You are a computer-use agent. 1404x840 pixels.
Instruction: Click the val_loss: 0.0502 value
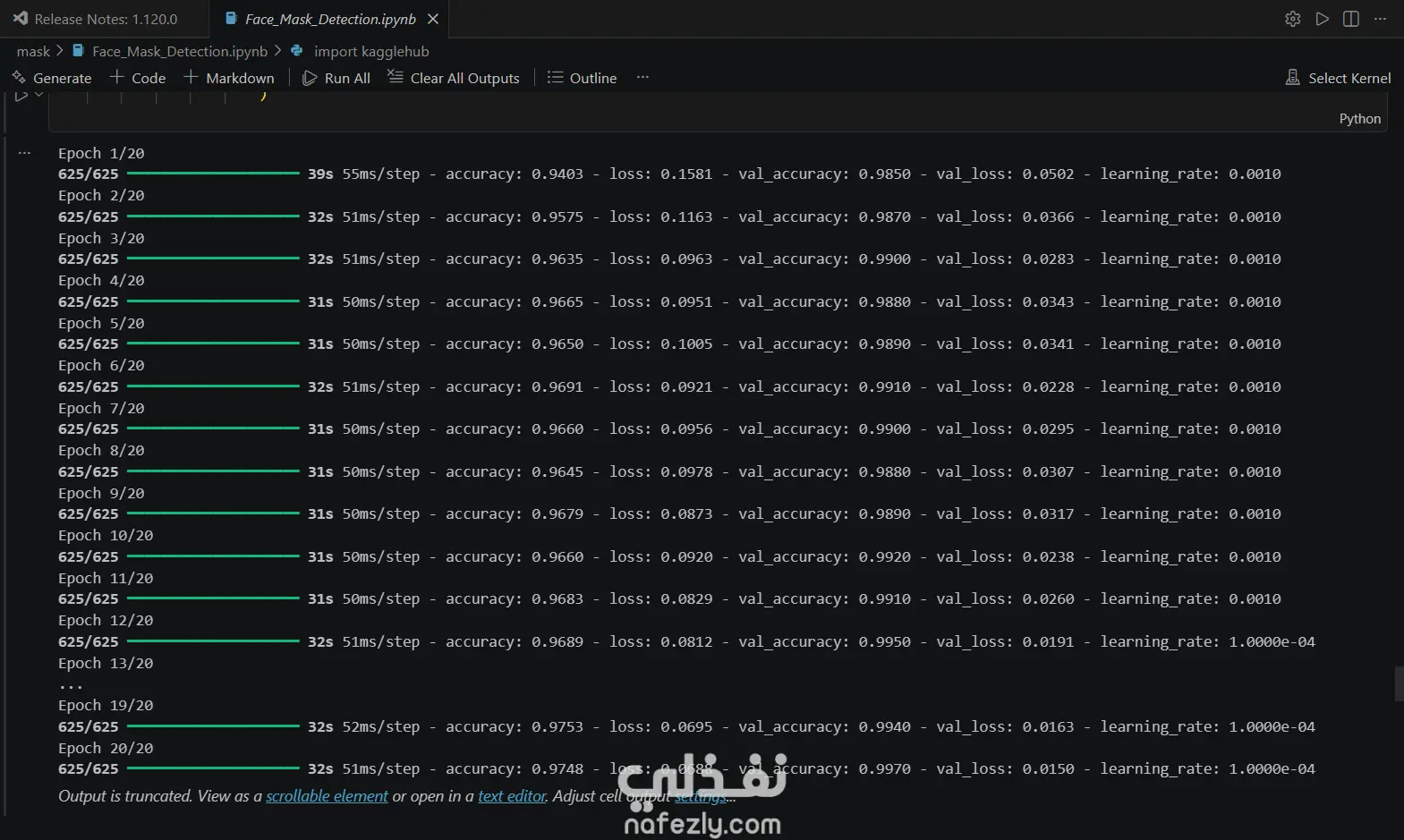[1005, 174]
